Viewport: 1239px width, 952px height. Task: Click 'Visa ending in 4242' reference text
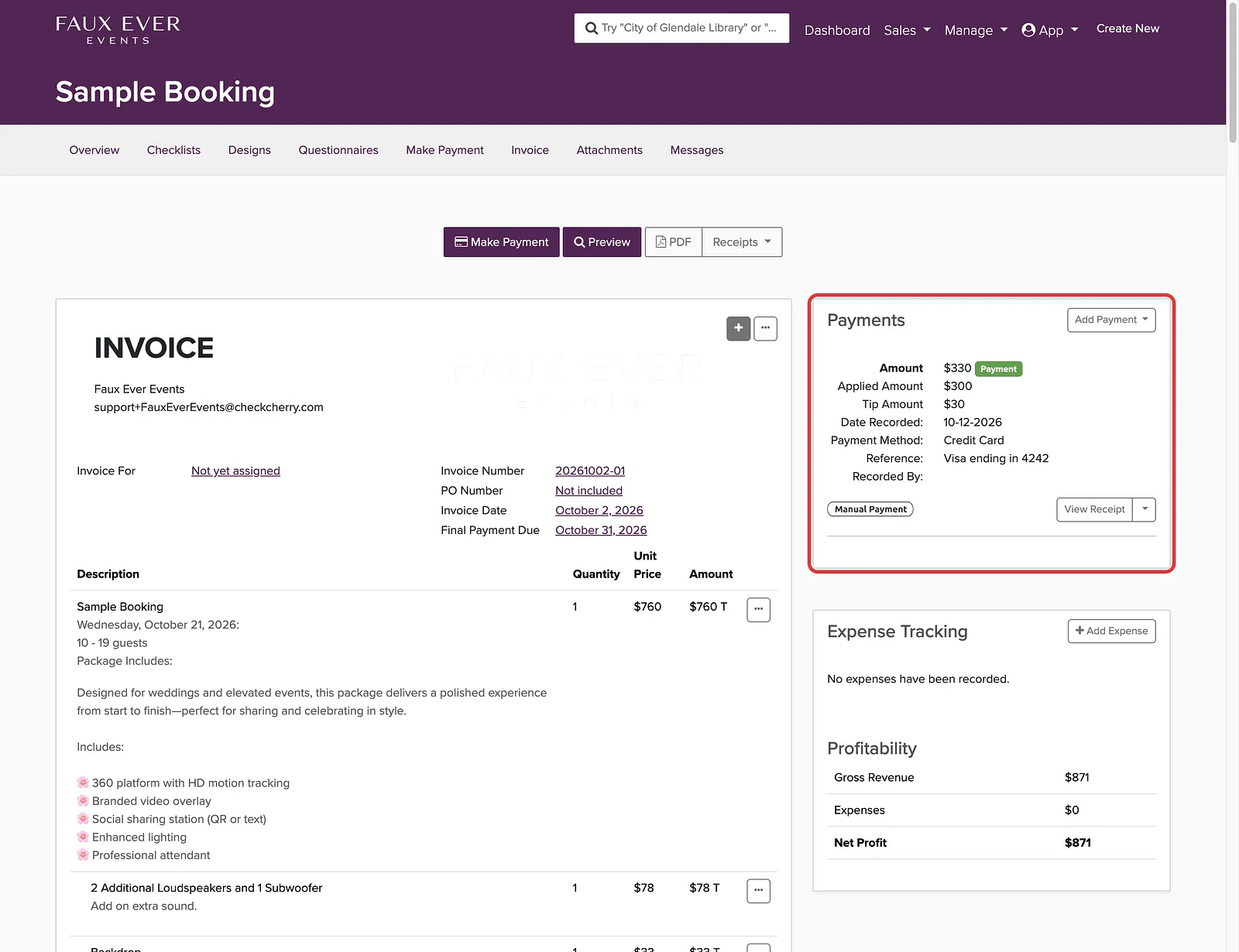coord(996,458)
